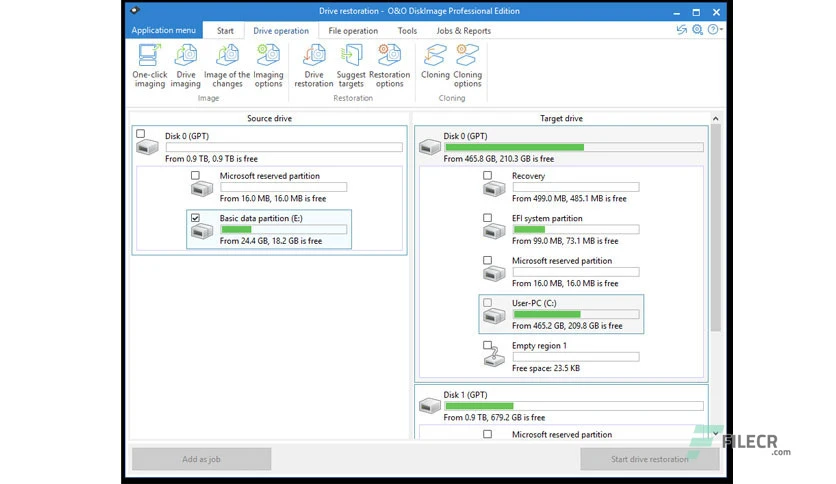Click 'From 99.0 MB, 73.1 MB is free' text
This screenshot has height=484, width=836.
[x=565, y=241]
